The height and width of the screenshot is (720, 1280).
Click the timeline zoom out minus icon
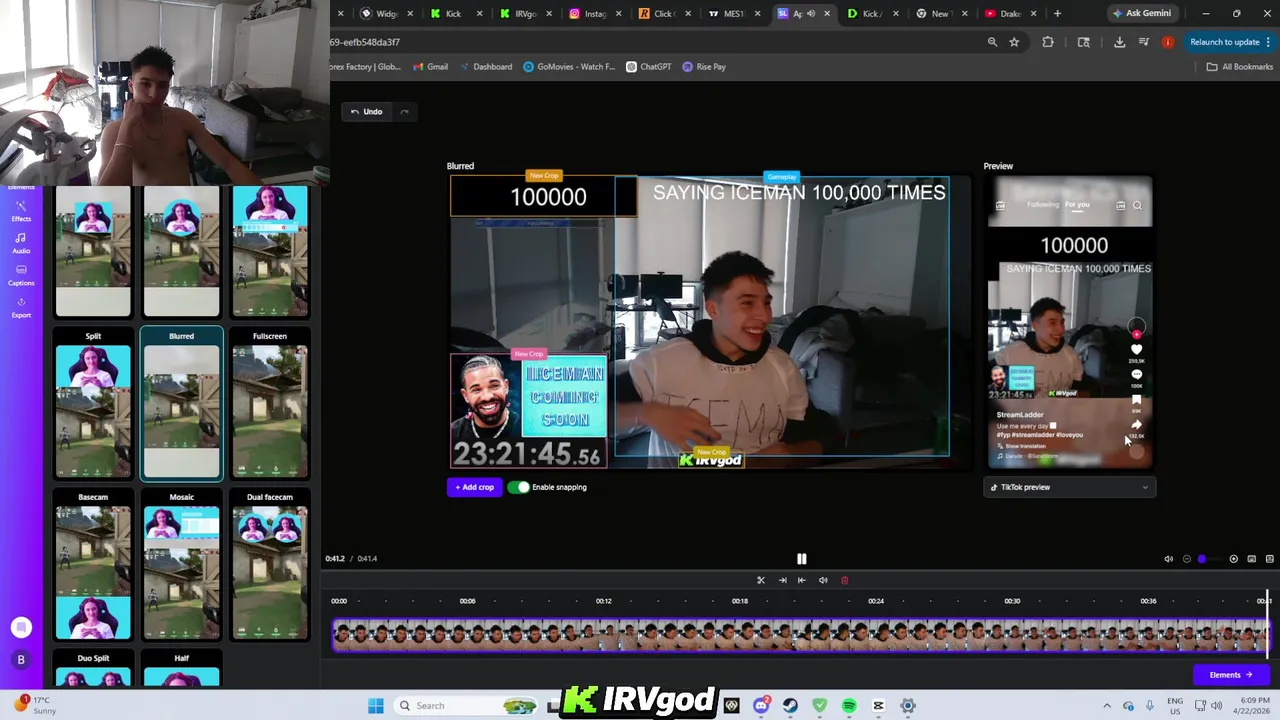[1187, 559]
